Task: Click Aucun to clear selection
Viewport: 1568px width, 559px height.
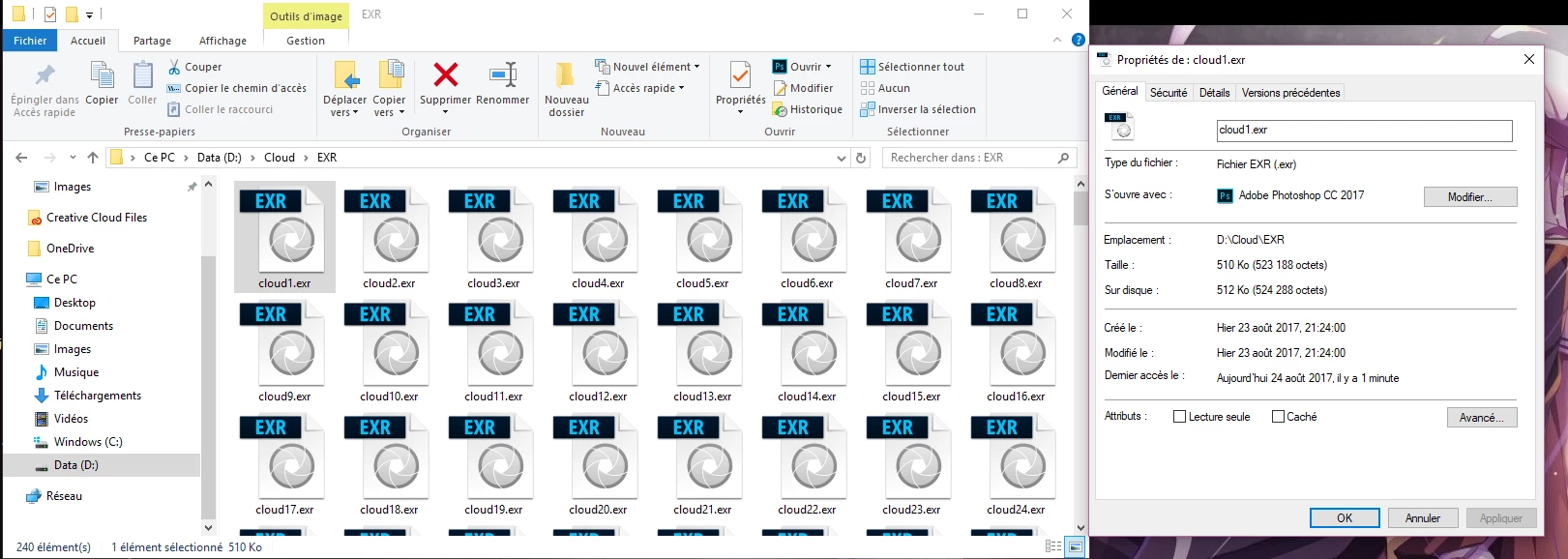Action: (885, 88)
